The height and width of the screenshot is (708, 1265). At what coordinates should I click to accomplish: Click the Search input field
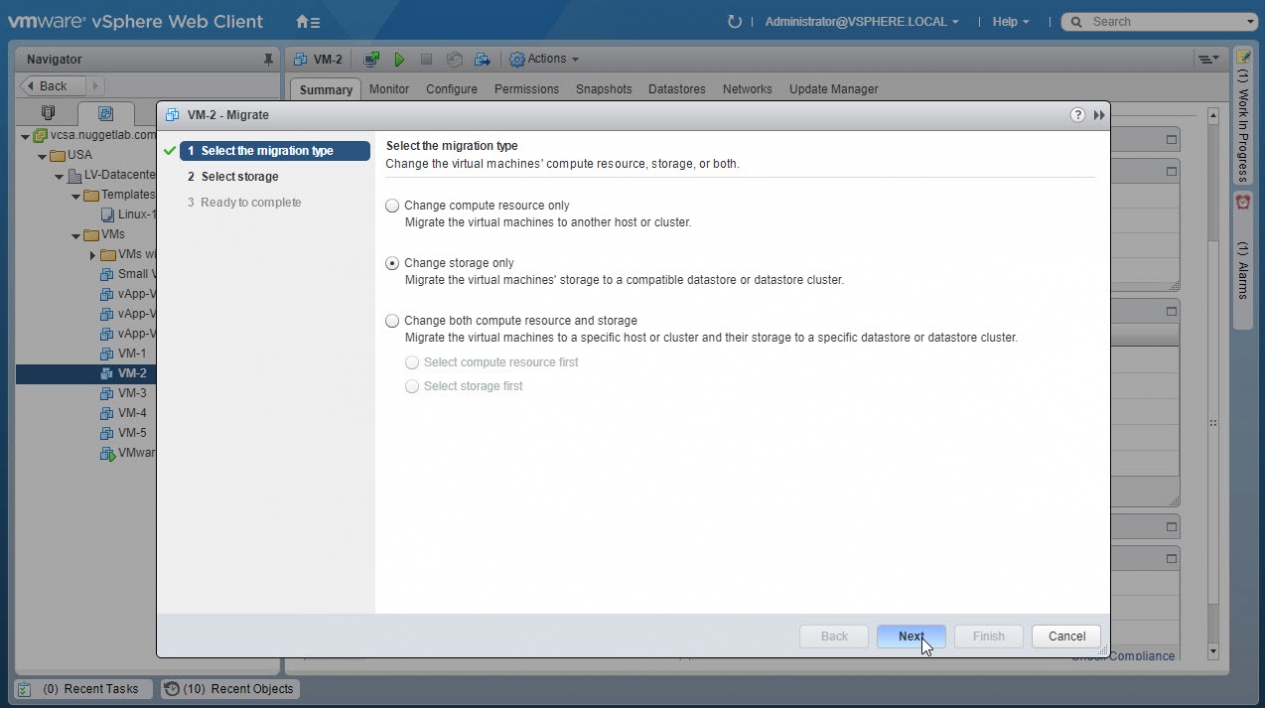(x=1160, y=21)
